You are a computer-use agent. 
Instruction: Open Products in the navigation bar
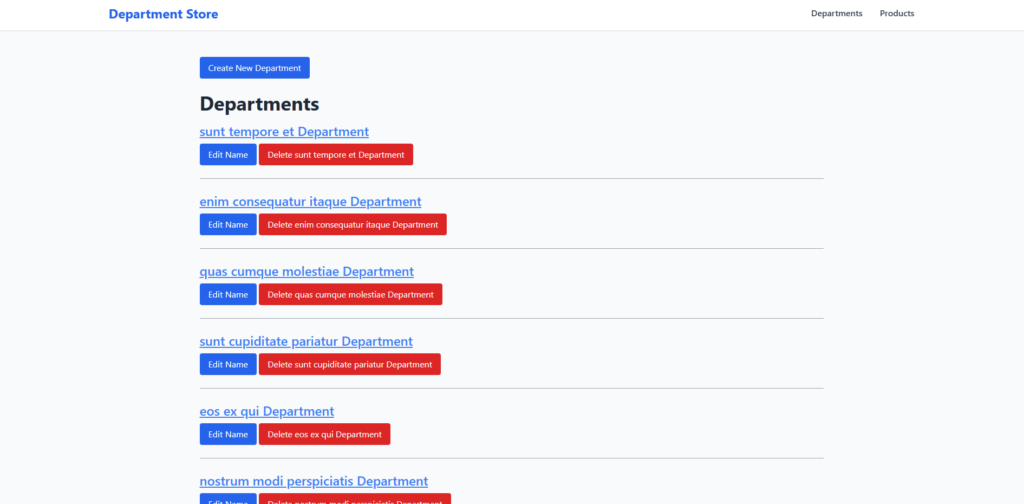(896, 14)
